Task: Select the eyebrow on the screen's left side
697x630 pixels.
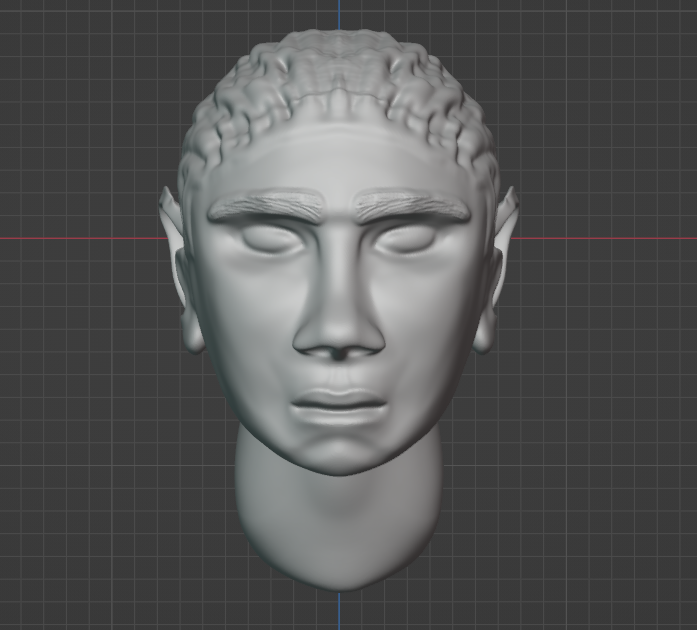Action: pyautogui.click(x=267, y=208)
